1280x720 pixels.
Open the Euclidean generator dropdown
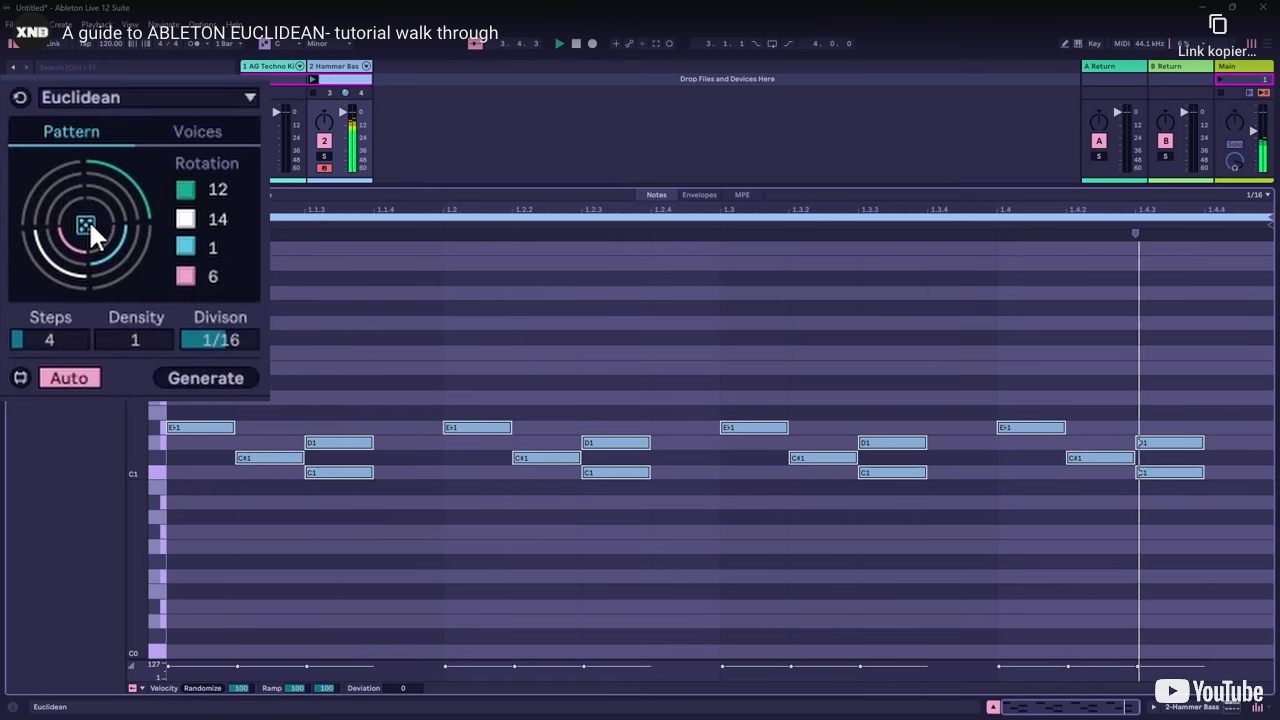pos(148,97)
